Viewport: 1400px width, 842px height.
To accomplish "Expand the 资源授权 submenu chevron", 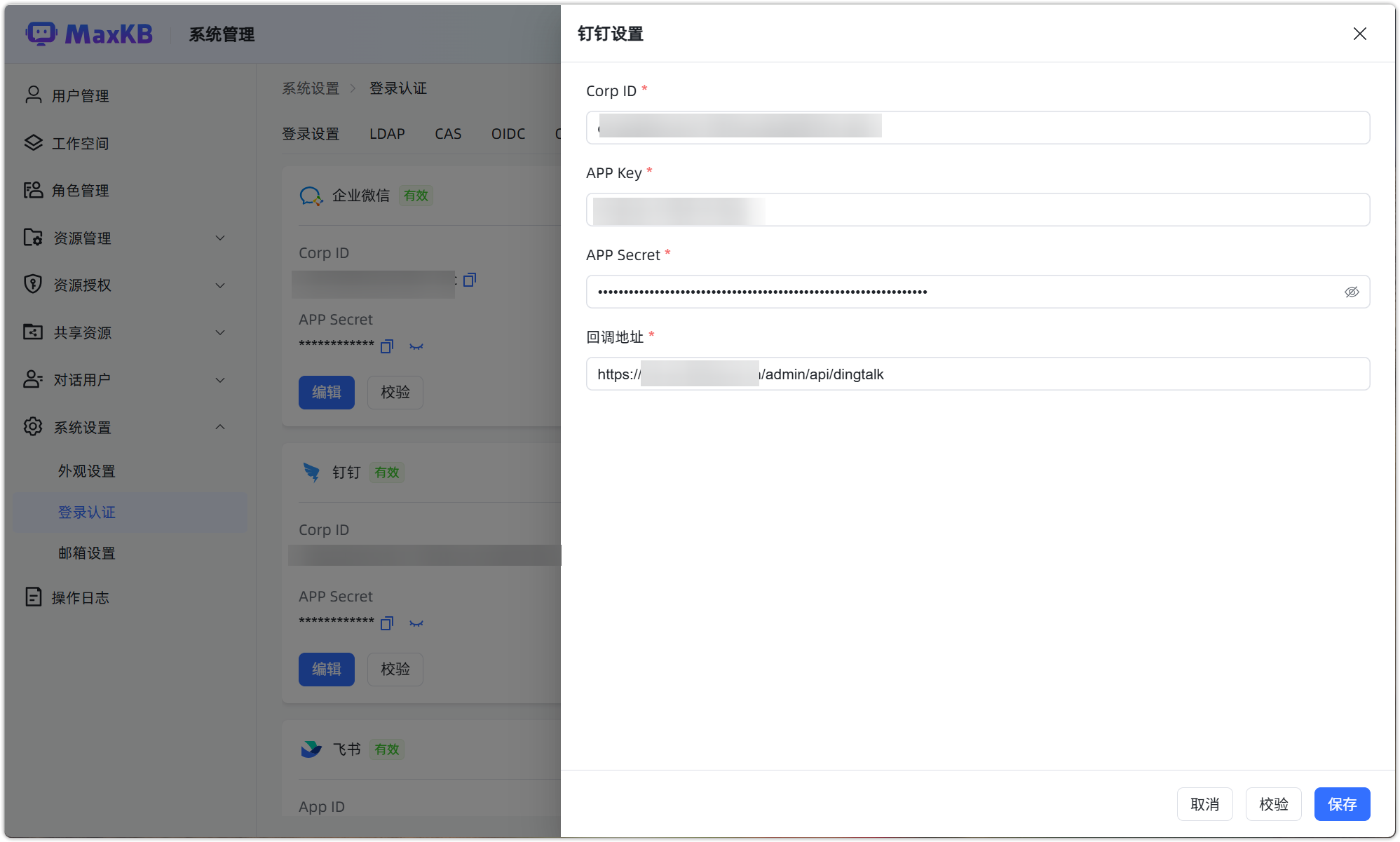I will coord(220,285).
